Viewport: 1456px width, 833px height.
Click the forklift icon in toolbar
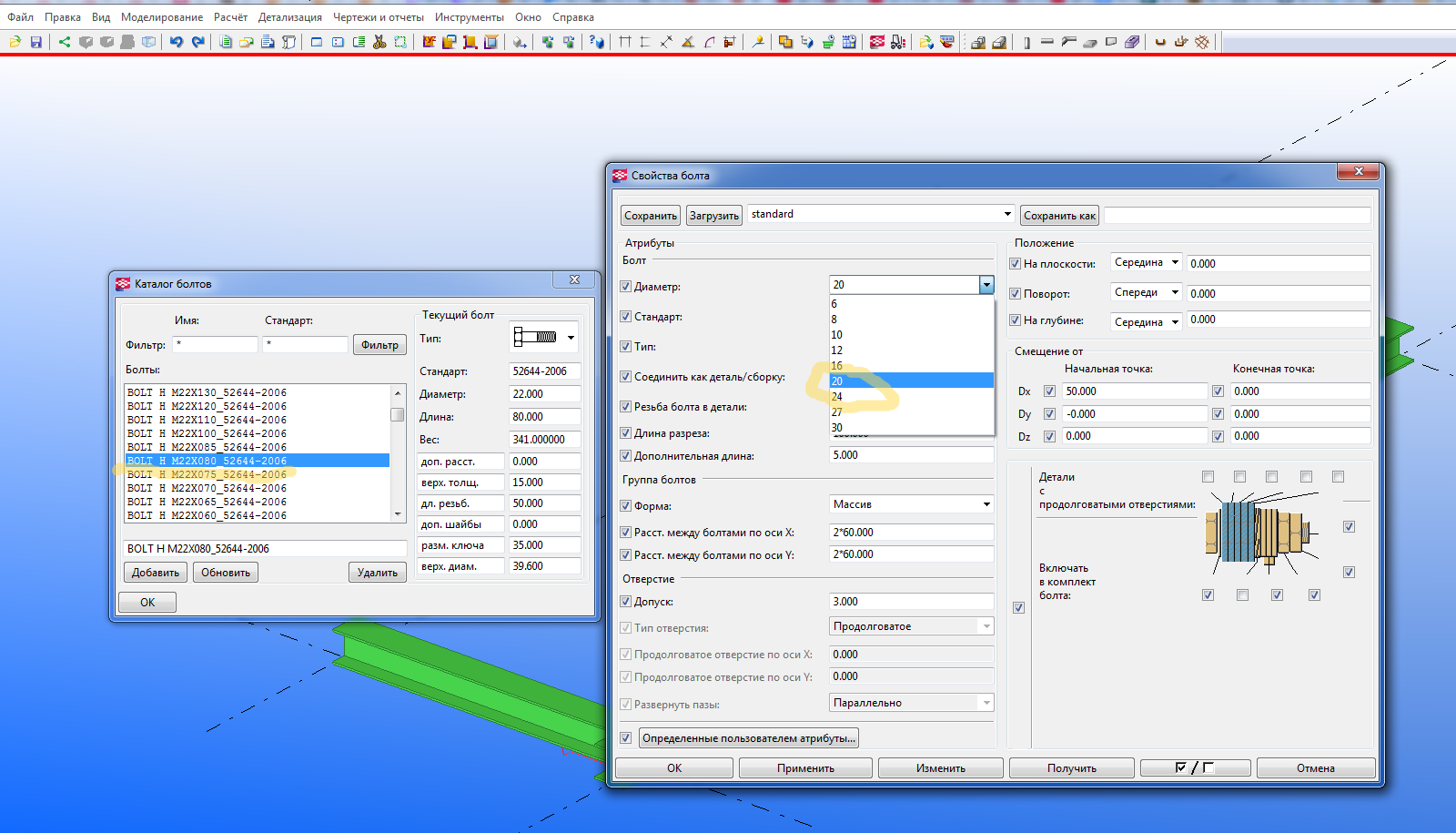898,42
